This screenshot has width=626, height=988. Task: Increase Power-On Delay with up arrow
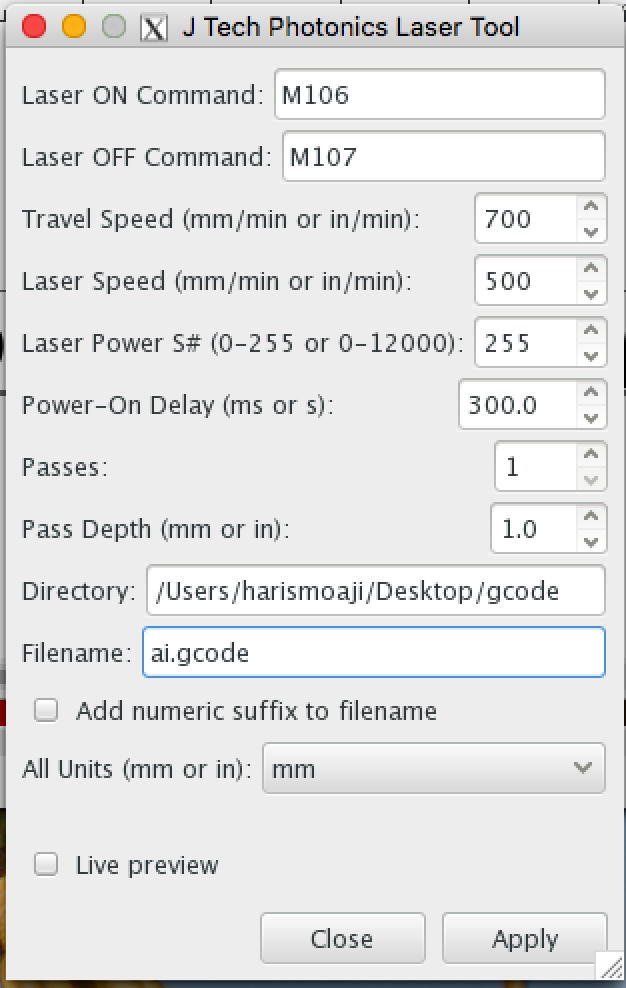[x=591, y=394]
